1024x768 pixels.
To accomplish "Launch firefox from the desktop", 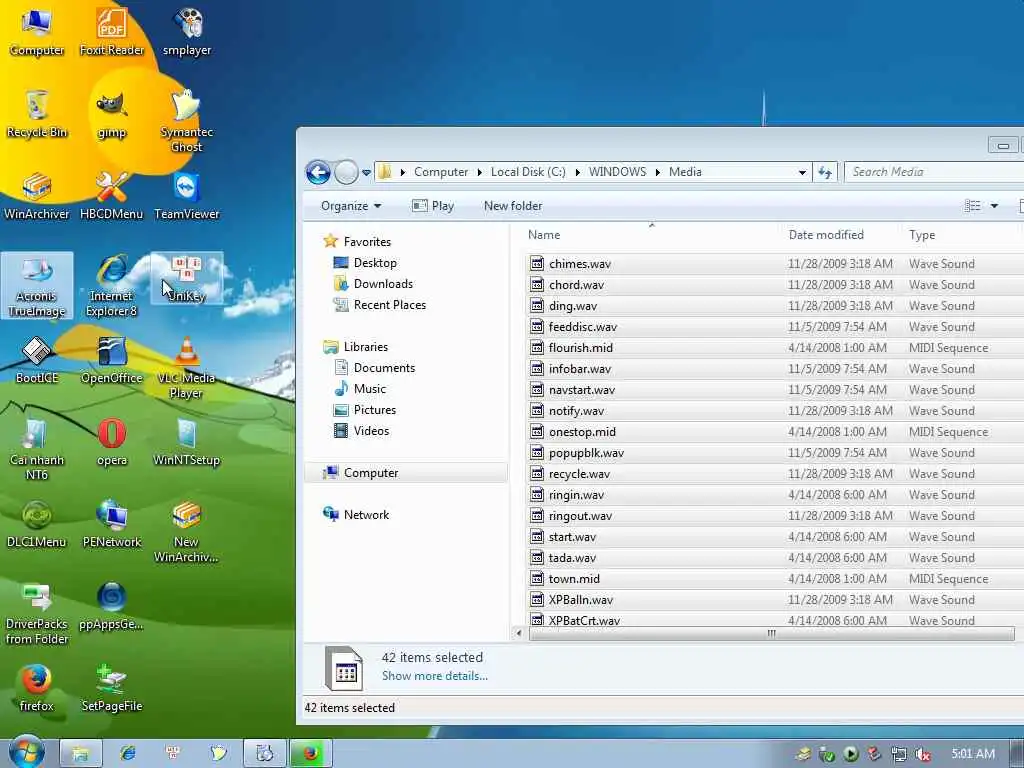I will point(37,688).
